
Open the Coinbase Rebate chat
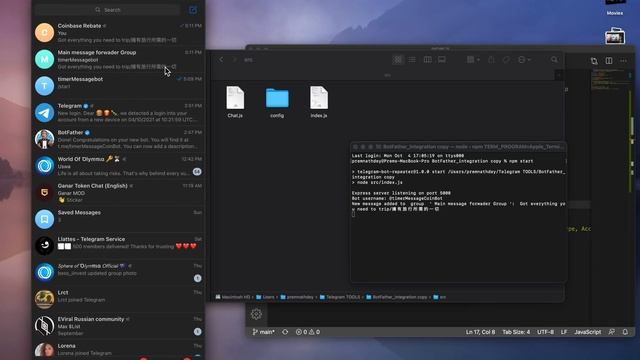pyautogui.click(x=118, y=33)
